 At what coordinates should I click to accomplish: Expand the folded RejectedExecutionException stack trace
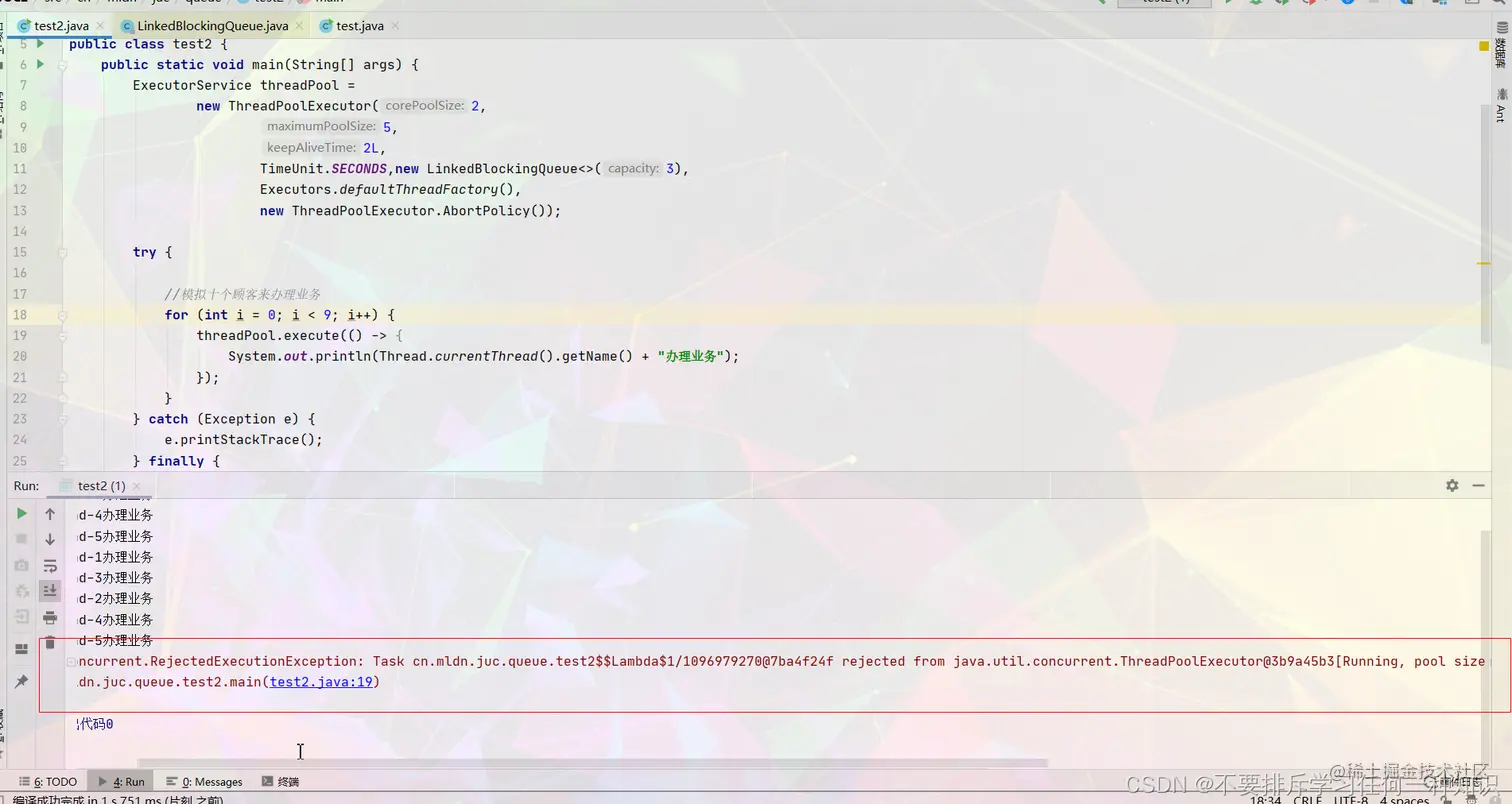coord(71,662)
